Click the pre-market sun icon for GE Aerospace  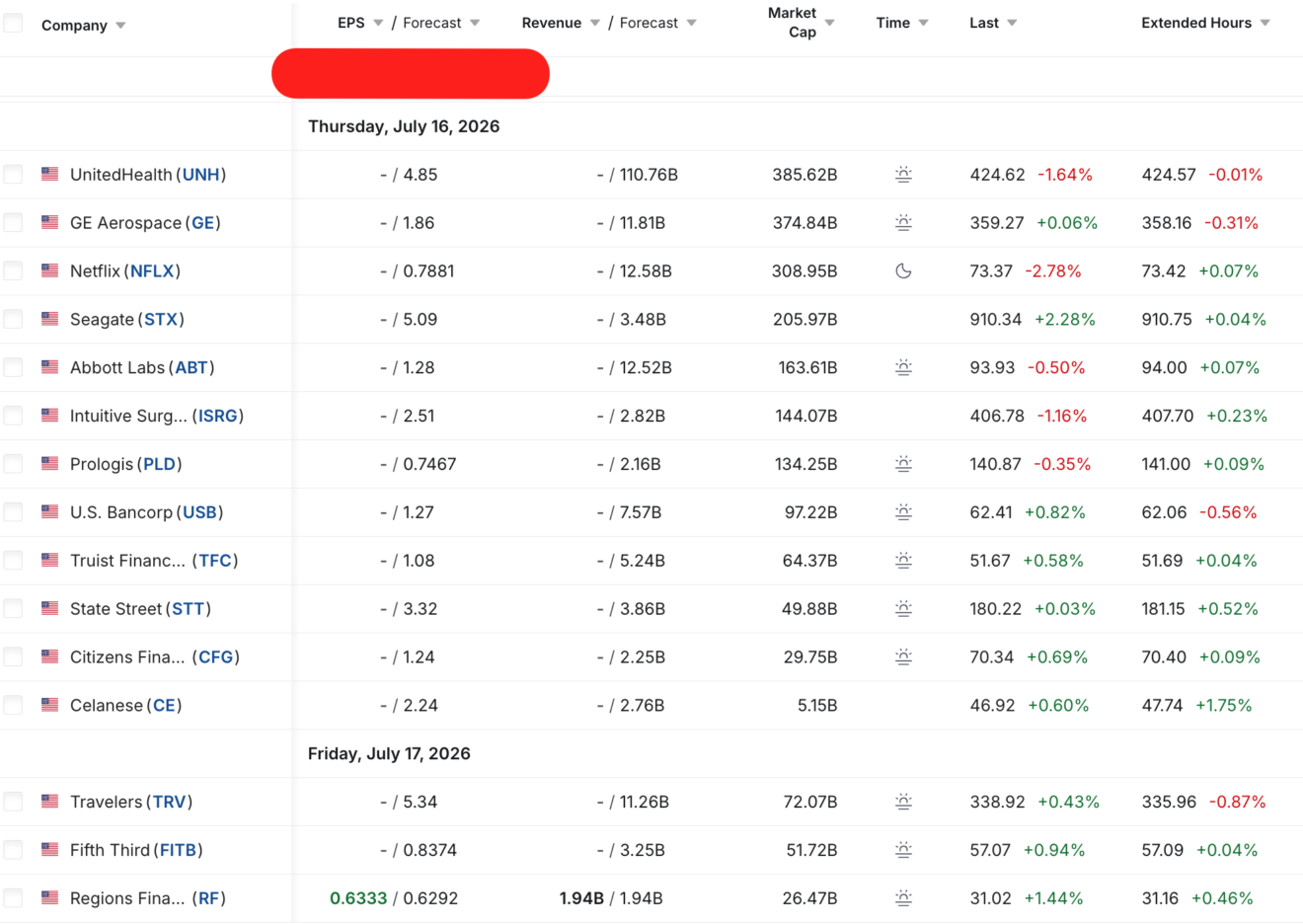click(903, 223)
